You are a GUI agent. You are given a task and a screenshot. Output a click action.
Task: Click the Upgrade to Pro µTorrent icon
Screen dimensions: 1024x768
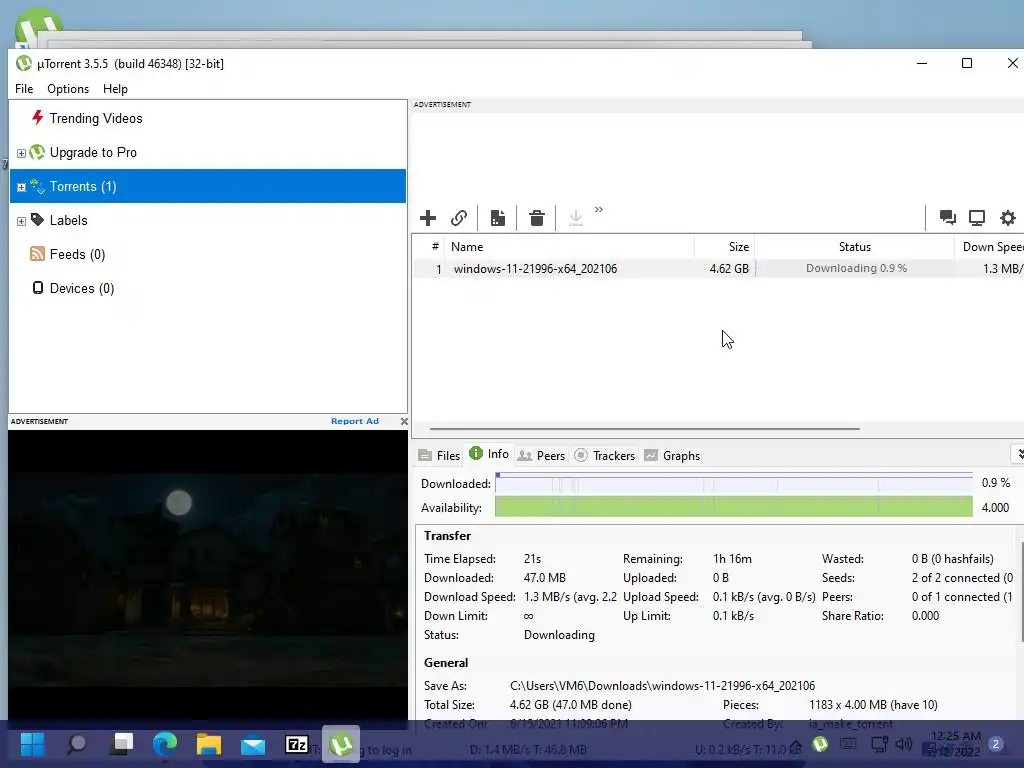coord(37,152)
